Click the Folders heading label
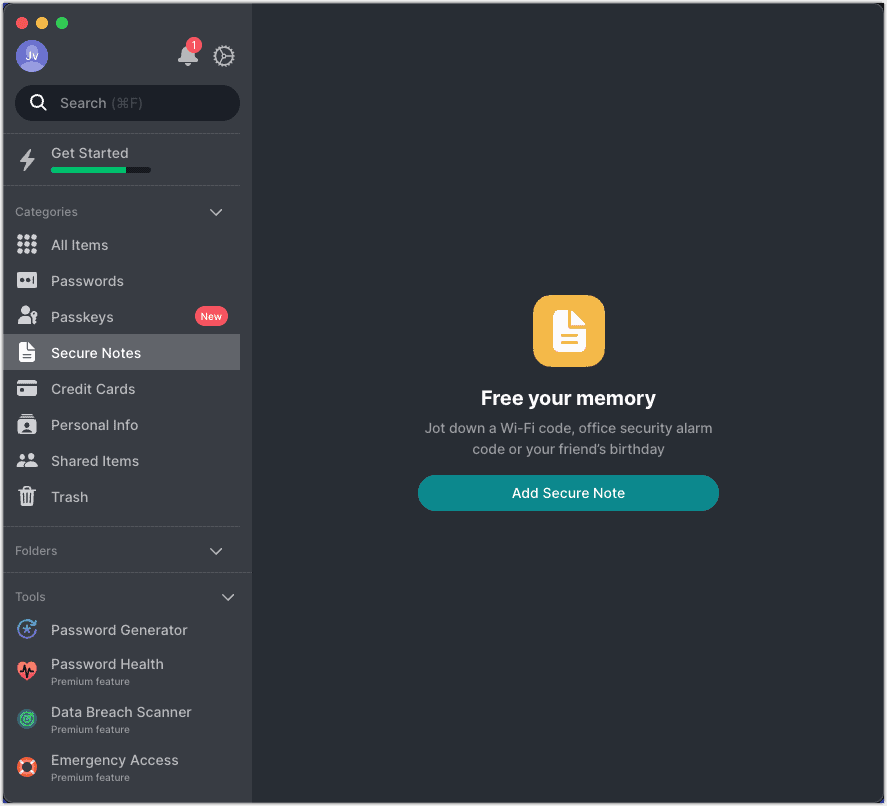 tap(36, 550)
